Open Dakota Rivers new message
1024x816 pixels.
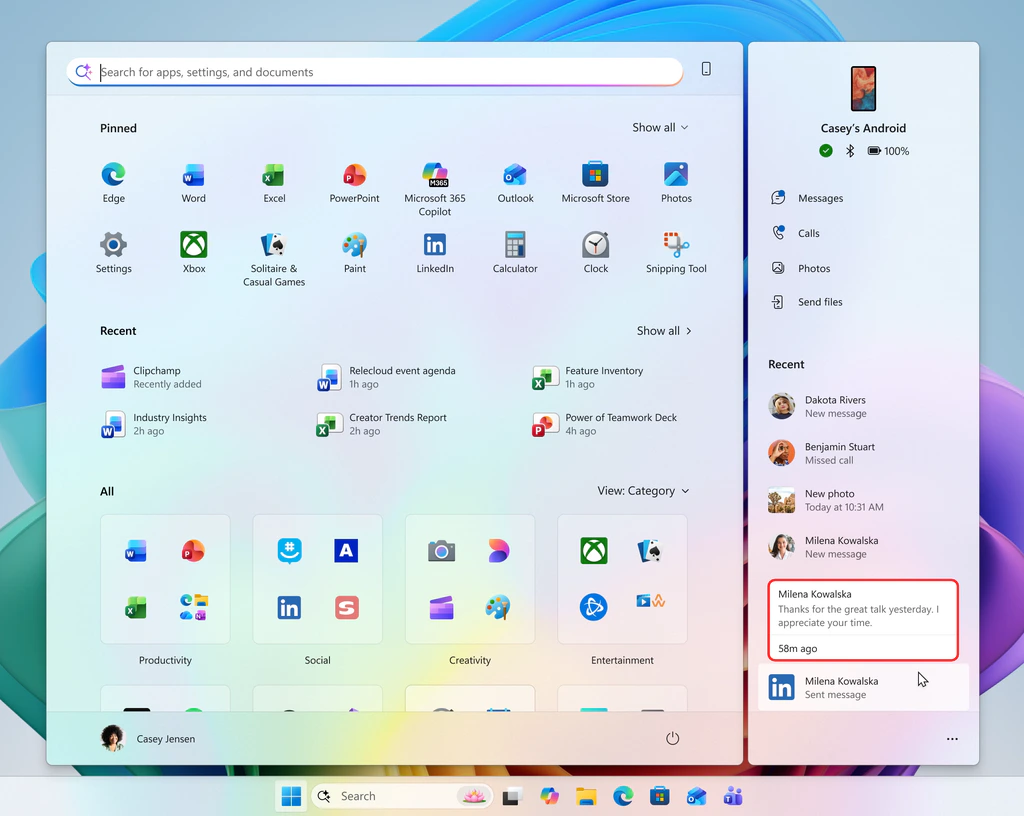pos(863,406)
